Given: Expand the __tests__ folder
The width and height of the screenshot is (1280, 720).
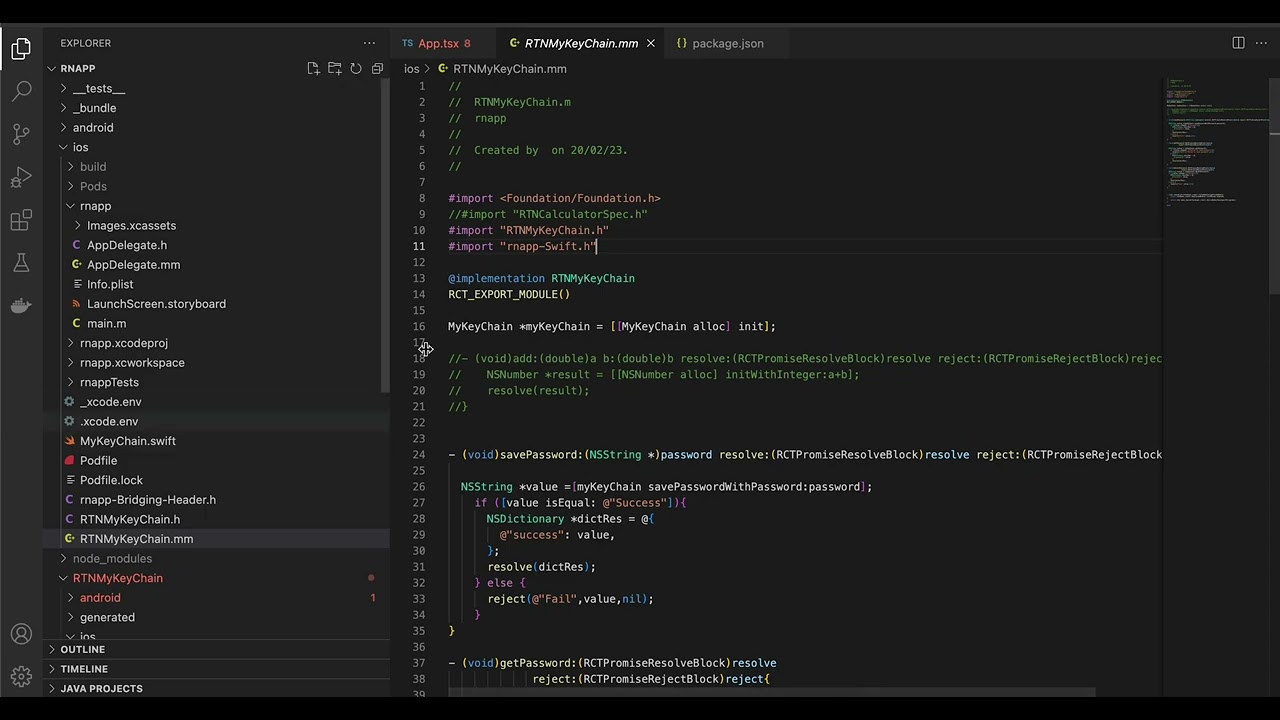Looking at the screenshot, I should (99, 88).
